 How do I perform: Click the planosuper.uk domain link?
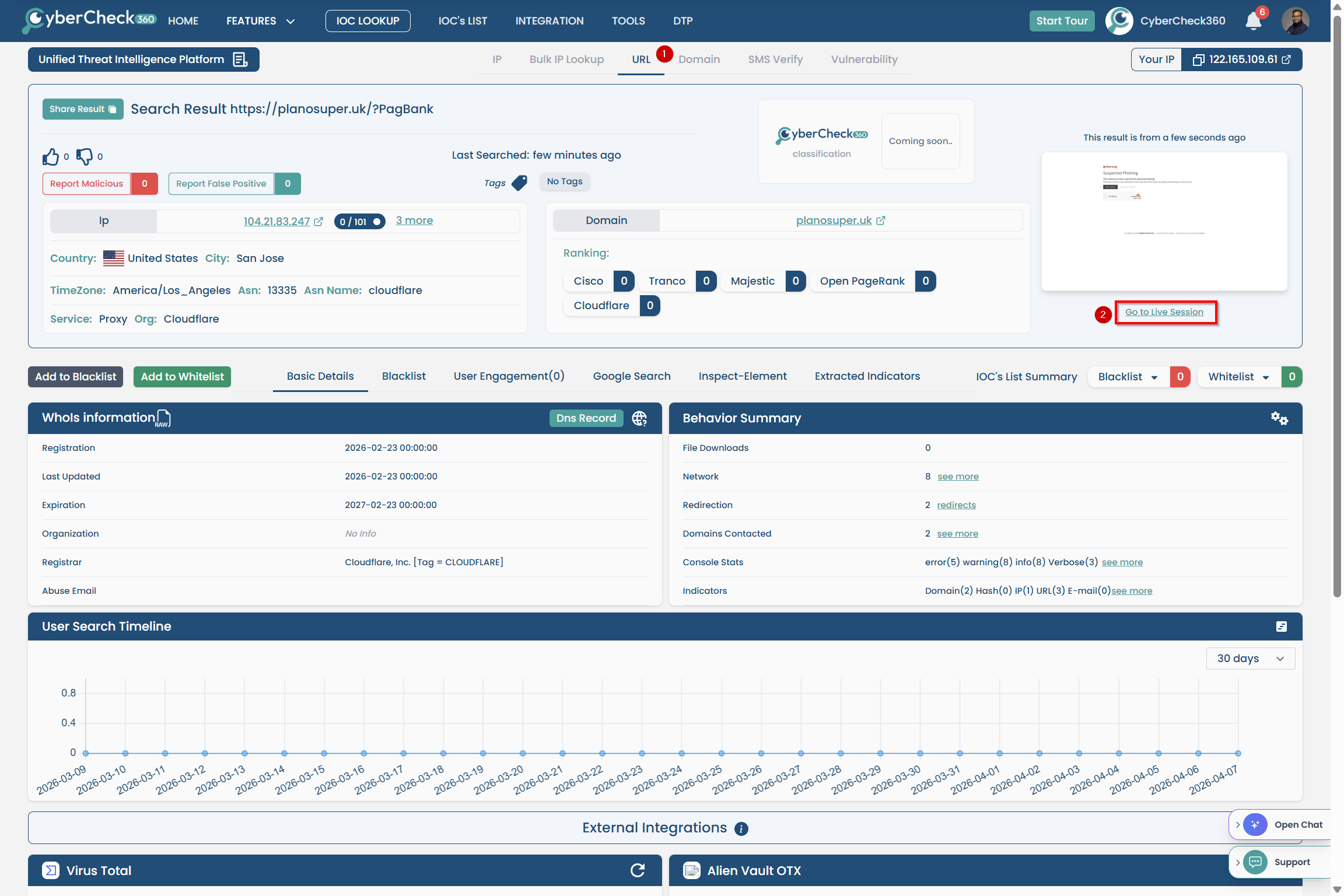[x=834, y=220]
